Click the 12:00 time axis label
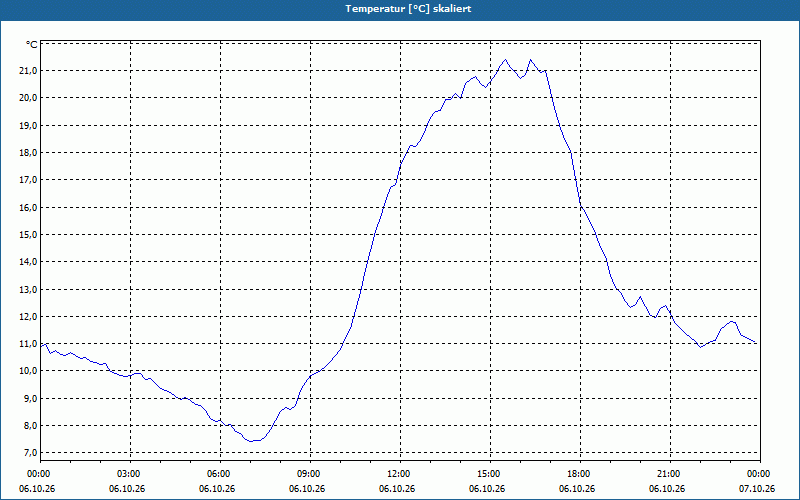Viewport: 800px width, 500px height. [400, 474]
